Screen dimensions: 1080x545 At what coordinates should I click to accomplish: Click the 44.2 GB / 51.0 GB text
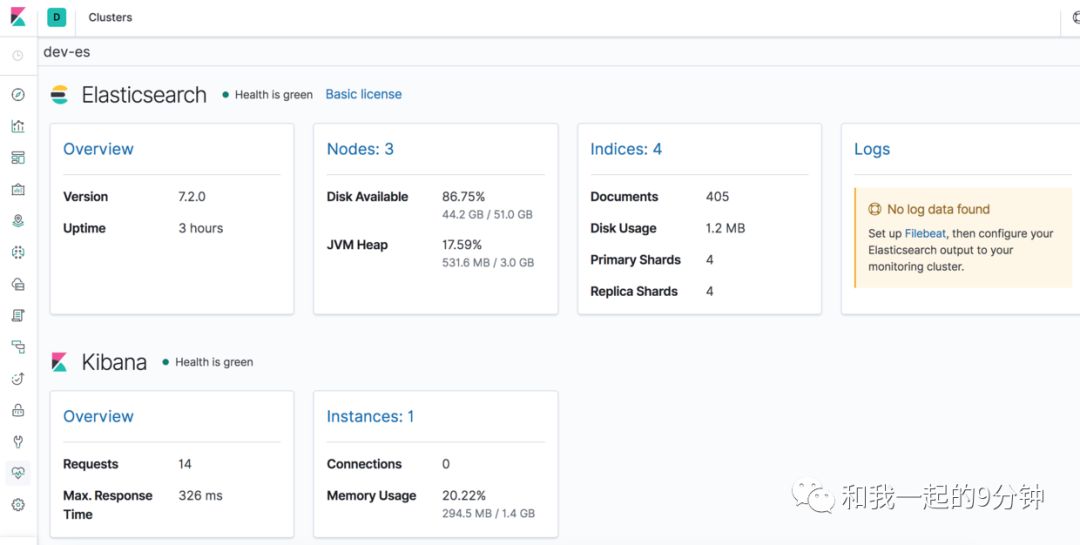pyautogui.click(x=488, y=214)
